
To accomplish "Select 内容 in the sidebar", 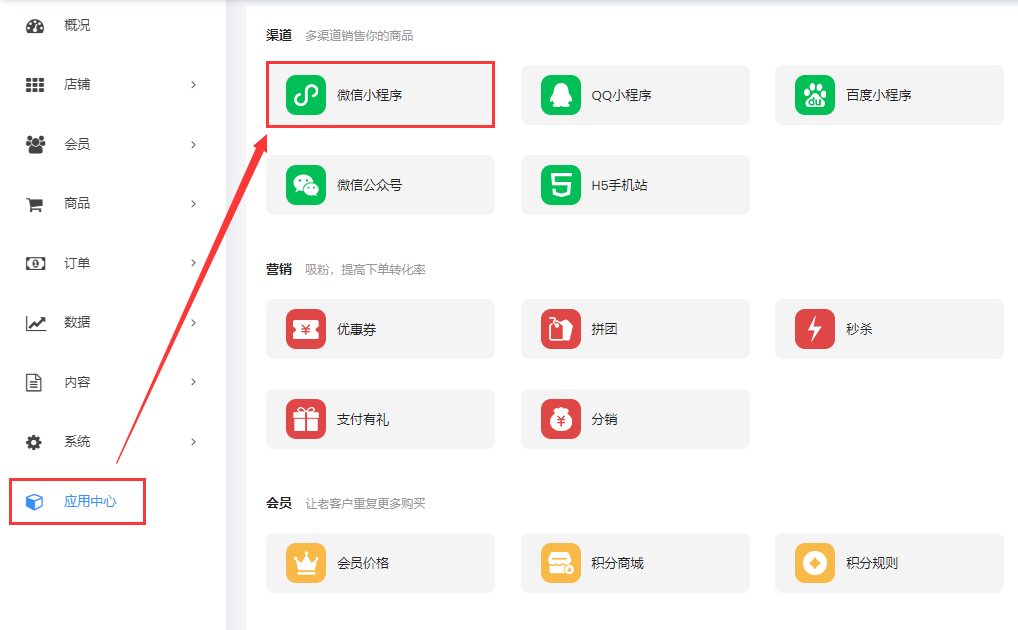I will pyautogui.click(x=77, y=382).
